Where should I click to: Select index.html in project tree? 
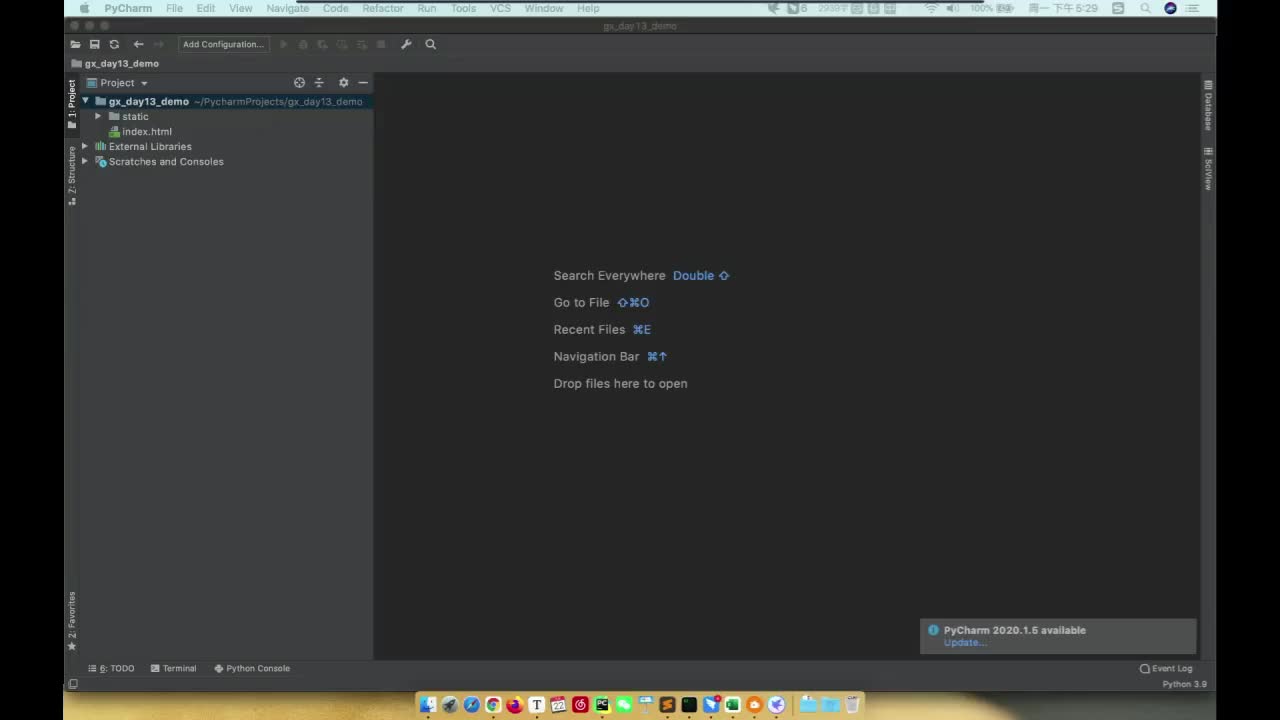coord(147,131)
